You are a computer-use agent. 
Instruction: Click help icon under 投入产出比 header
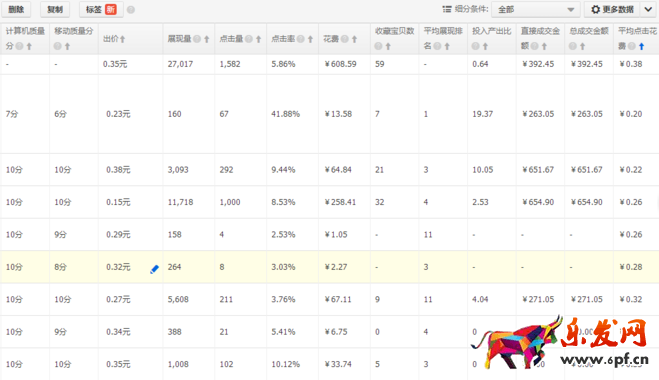[x=475, y=47]
